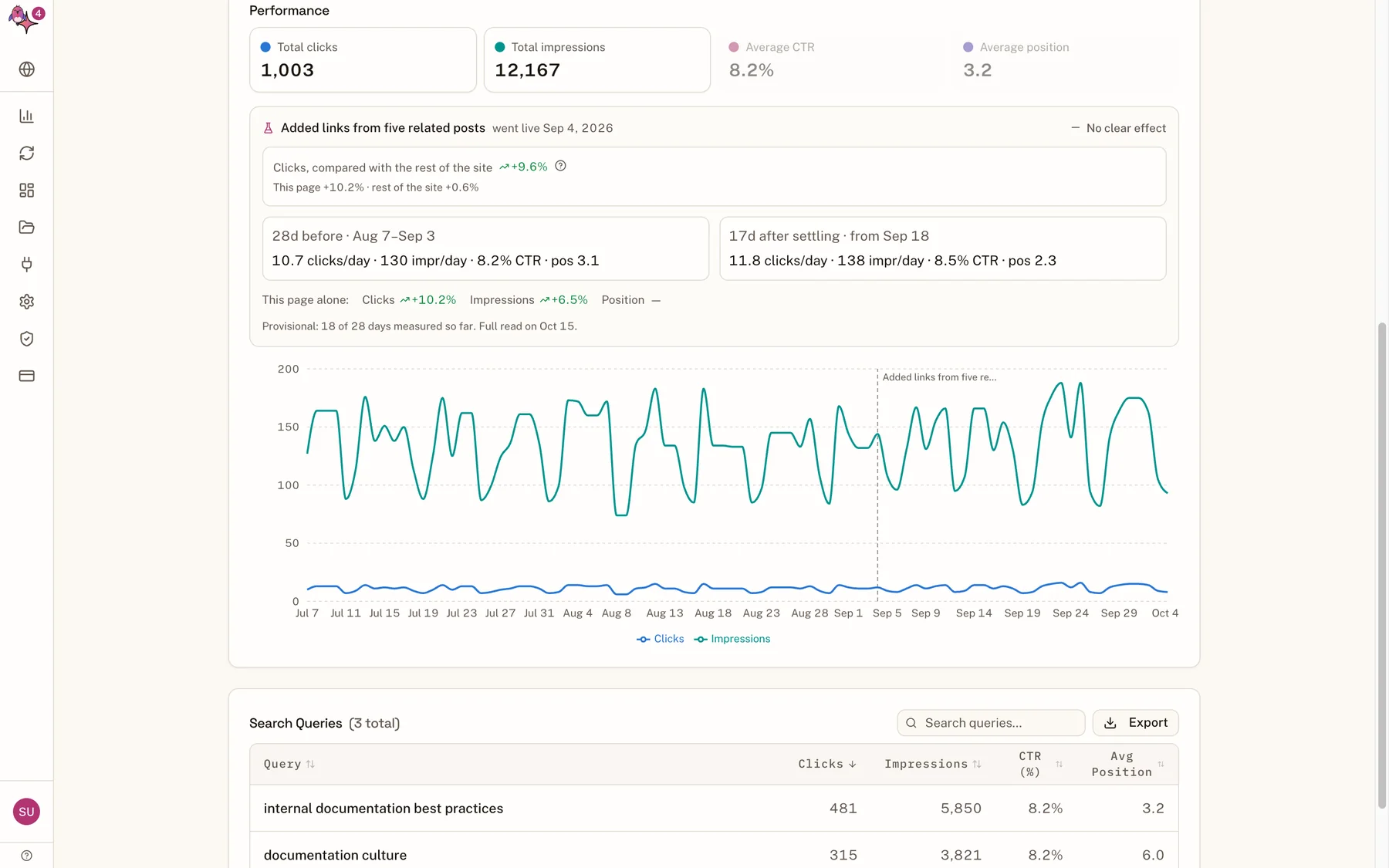The height and width of the screenshot is (868, 1389).
Task: Sort table by Query column
Action: 289,764
